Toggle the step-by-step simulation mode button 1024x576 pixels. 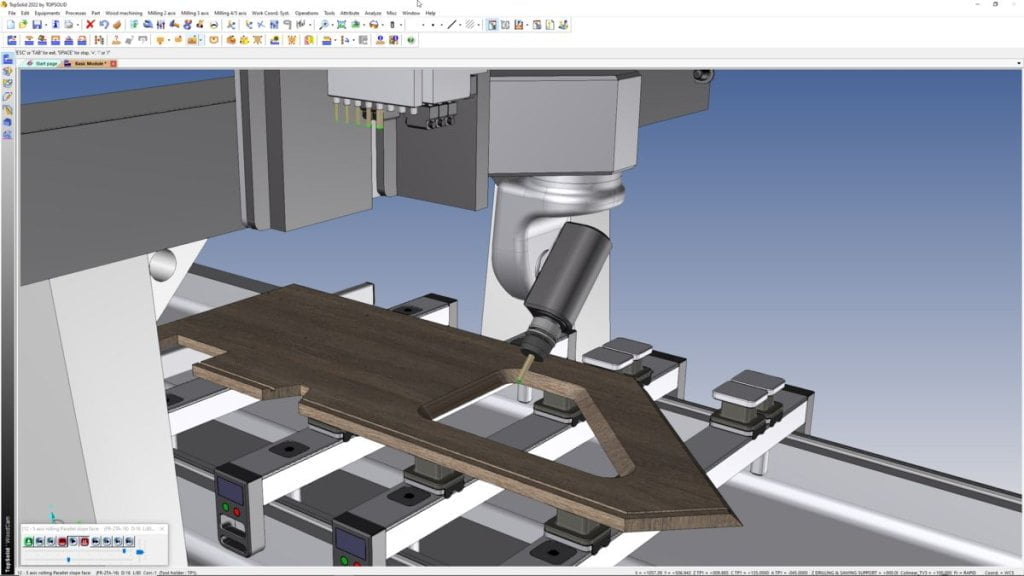coord(98,541)
